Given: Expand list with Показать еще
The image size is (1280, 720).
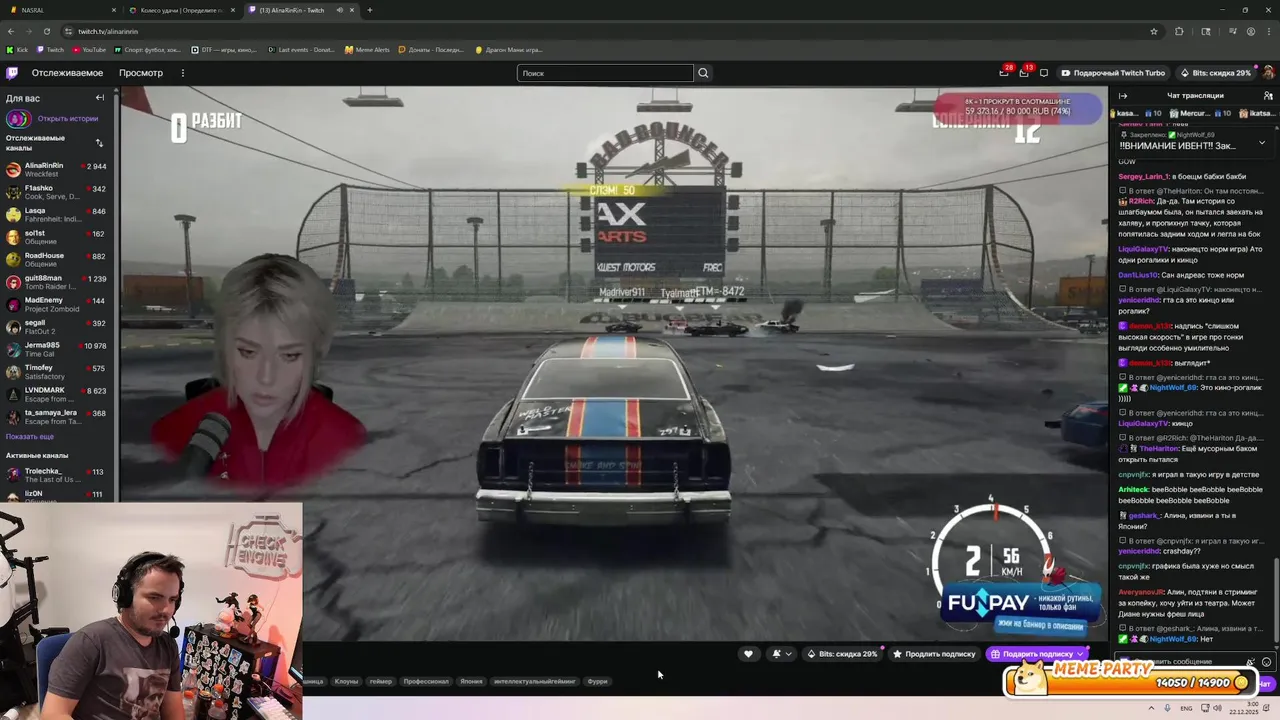Looking at the screenshot, I should click(x=30, y=437).
